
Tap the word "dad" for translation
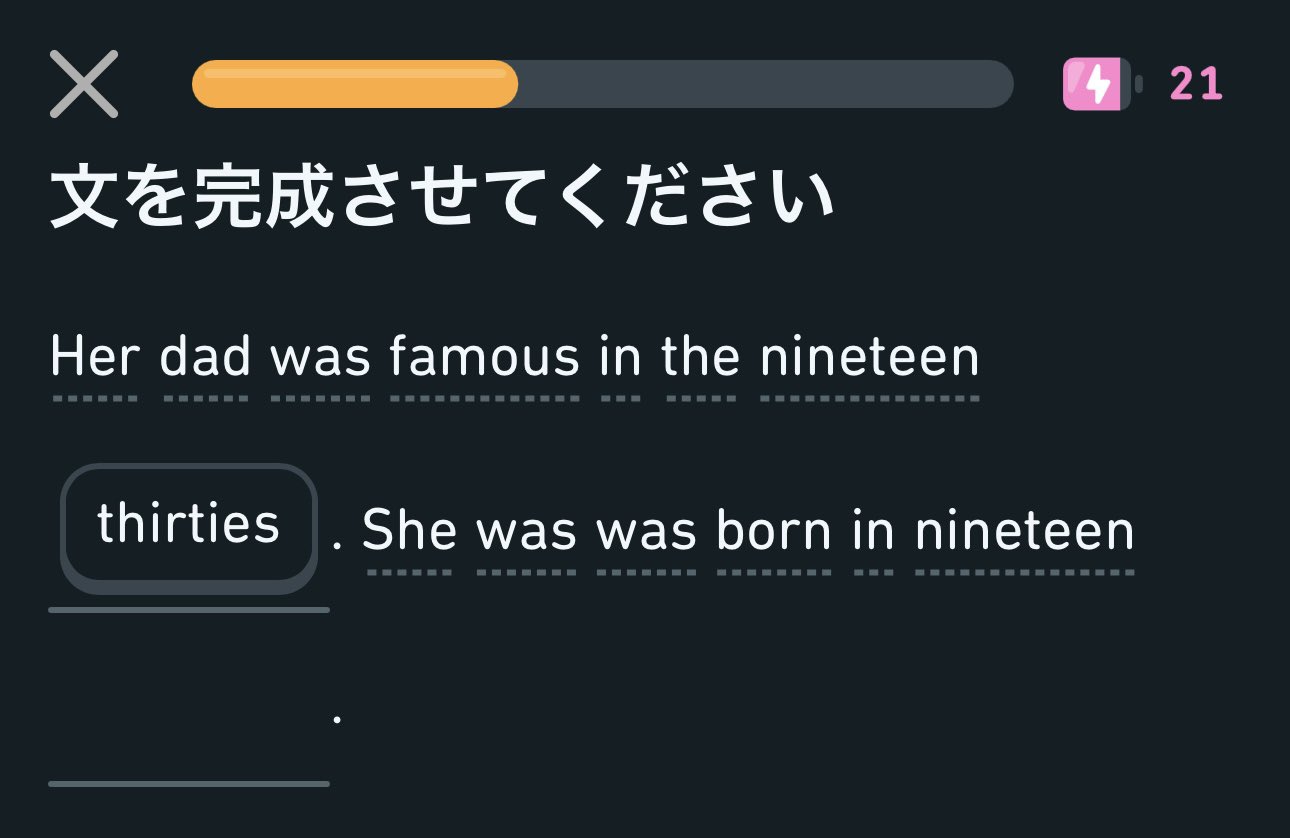click(x=205, y=358)
